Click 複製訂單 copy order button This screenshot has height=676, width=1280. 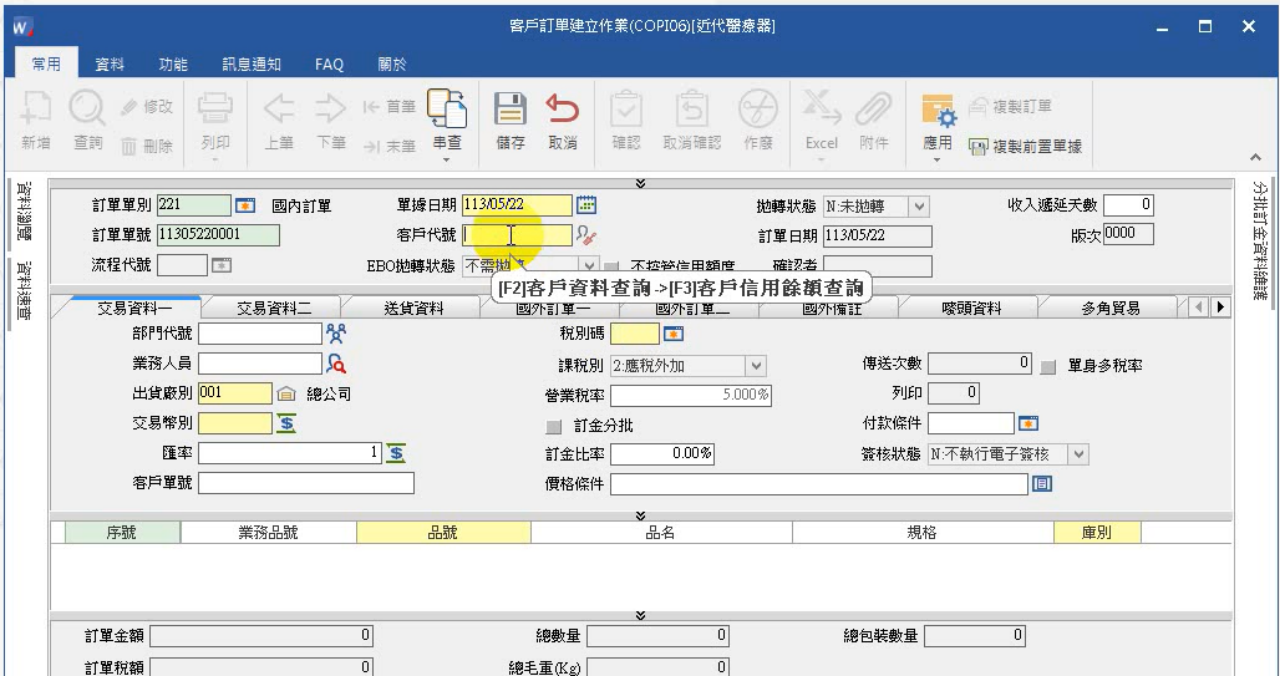coord(1009,107)
